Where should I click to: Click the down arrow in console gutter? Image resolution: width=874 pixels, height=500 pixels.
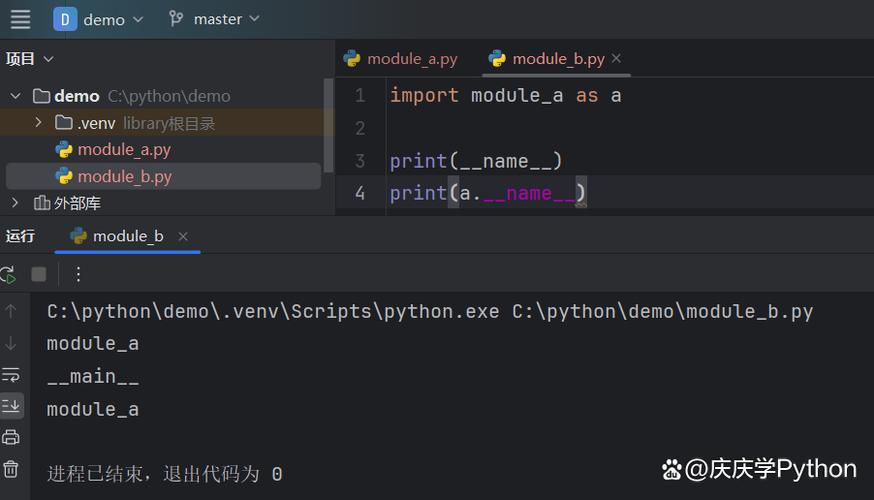pos(11,343)
